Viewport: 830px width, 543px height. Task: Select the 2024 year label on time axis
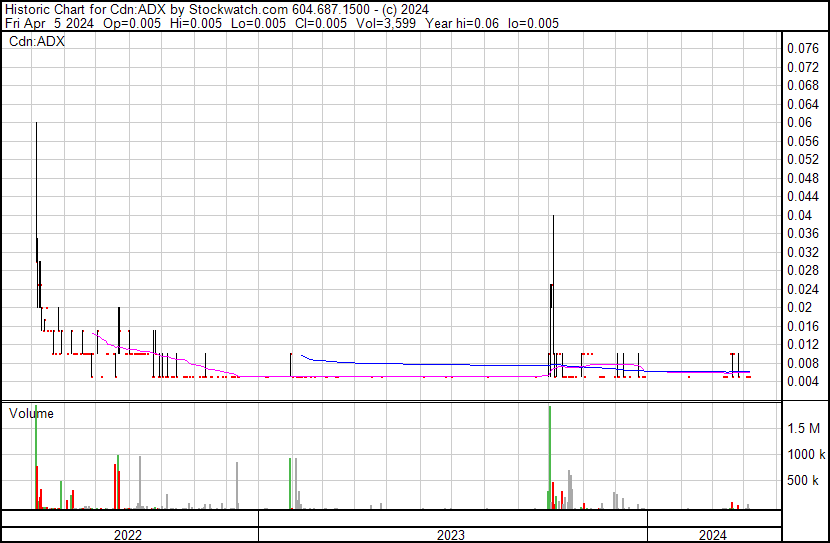click(712, 535)
